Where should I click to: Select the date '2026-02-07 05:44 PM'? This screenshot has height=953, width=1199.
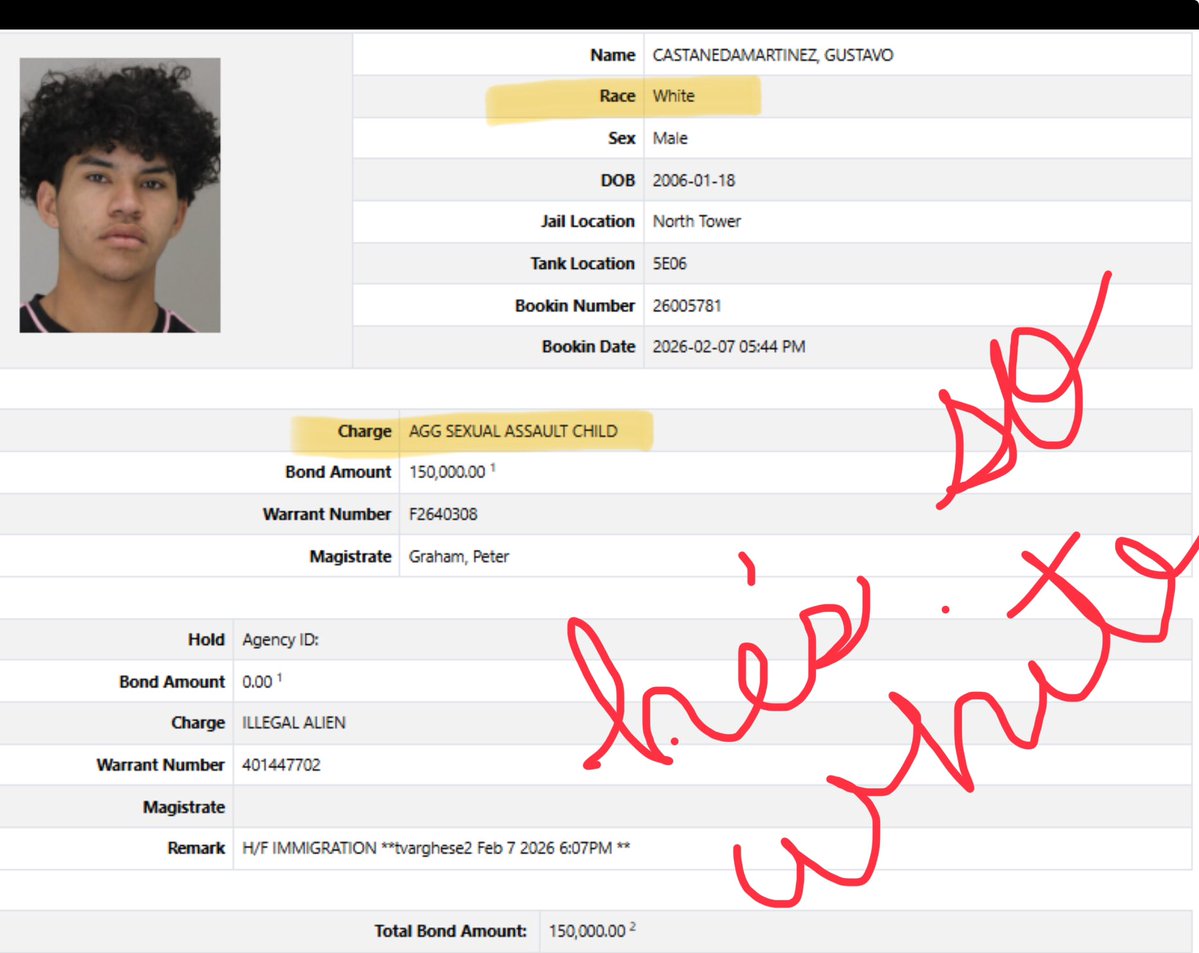click(x=729, y=347)
